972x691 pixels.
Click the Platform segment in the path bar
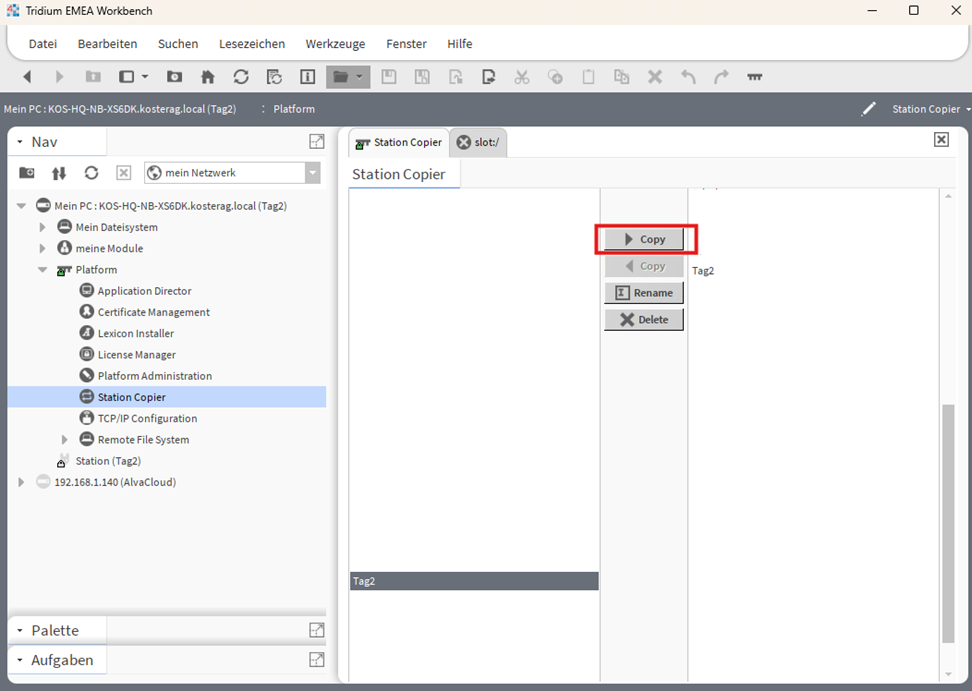(294, 109)
